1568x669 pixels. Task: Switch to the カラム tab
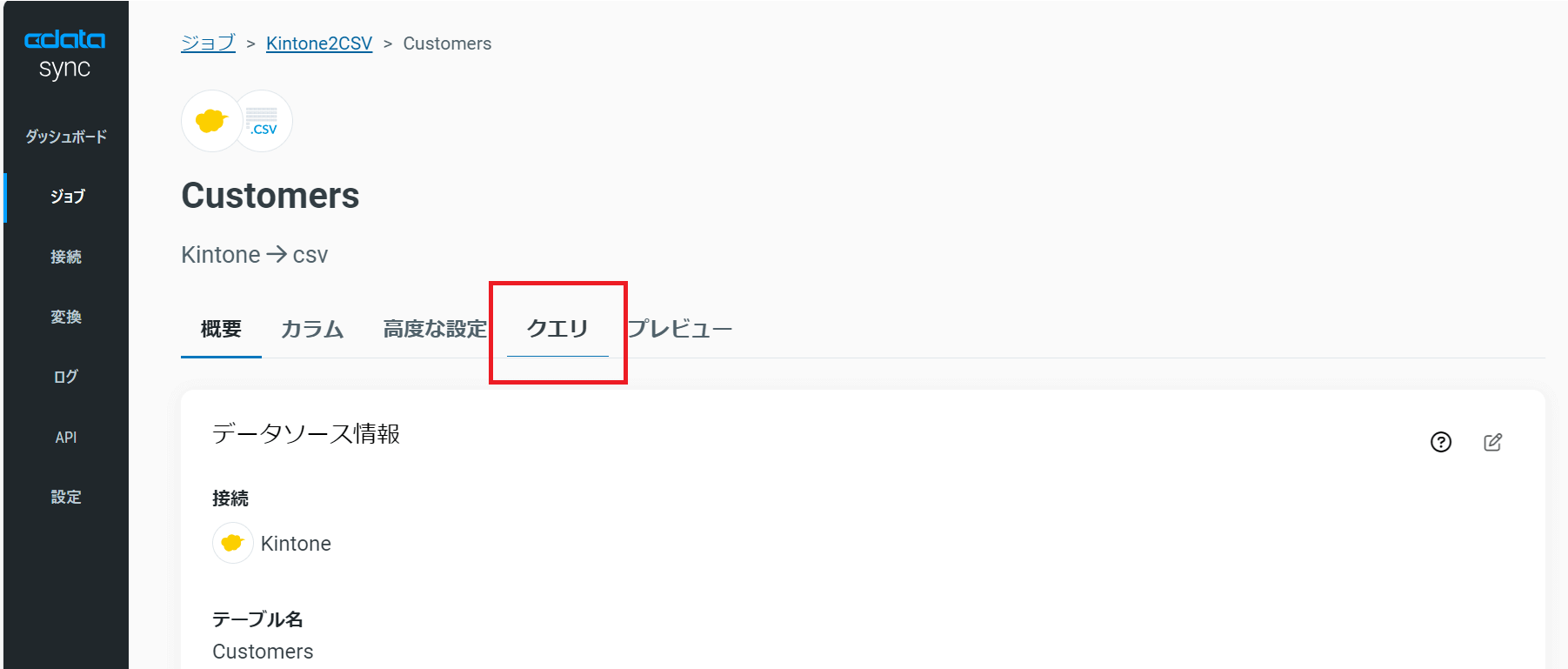coord(312,329)
